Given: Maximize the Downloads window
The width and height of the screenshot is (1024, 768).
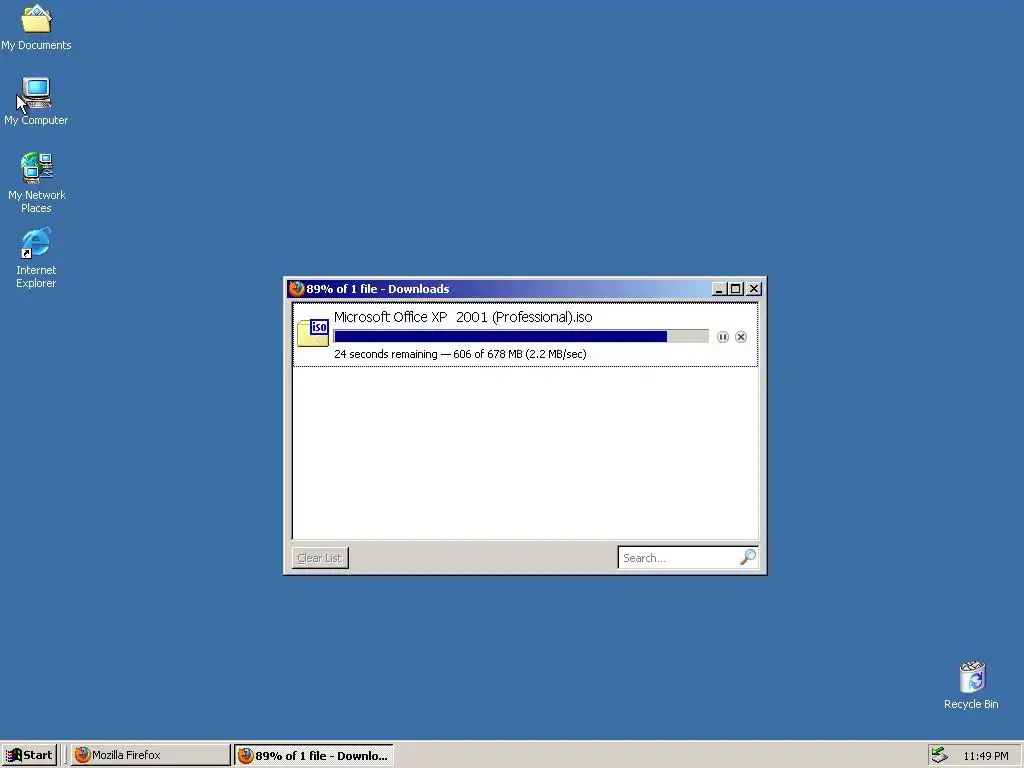Looking at the screenshot, I should point(735,289).
